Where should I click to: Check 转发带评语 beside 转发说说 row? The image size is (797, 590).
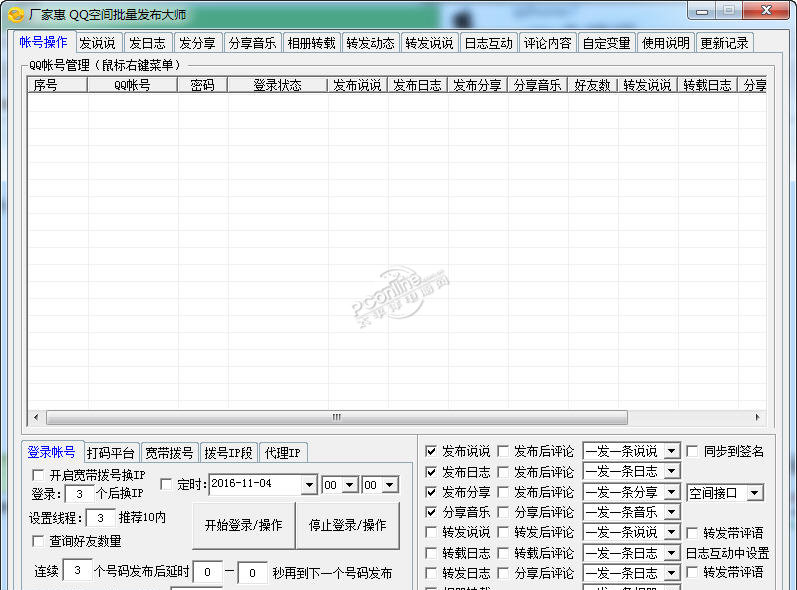pos(692,533)
